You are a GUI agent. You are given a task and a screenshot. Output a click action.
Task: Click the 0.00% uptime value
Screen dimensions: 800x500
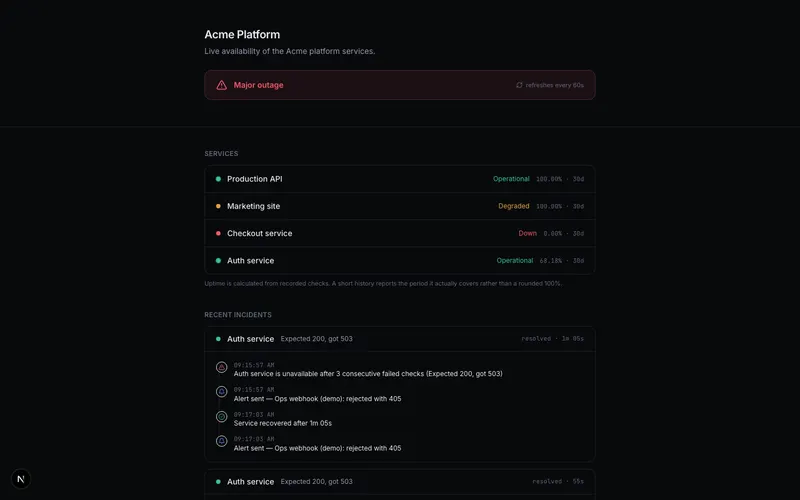pyautogui.click(x=553, y=234)
